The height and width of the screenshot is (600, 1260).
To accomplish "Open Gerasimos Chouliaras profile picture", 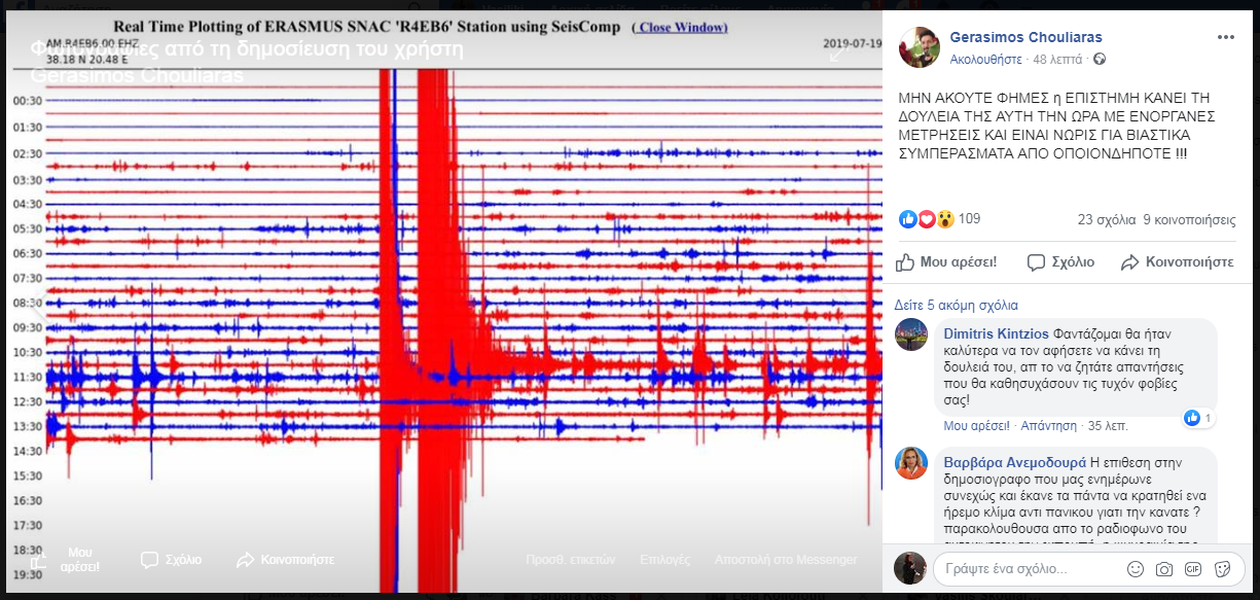I will click(x=918, y=47).
